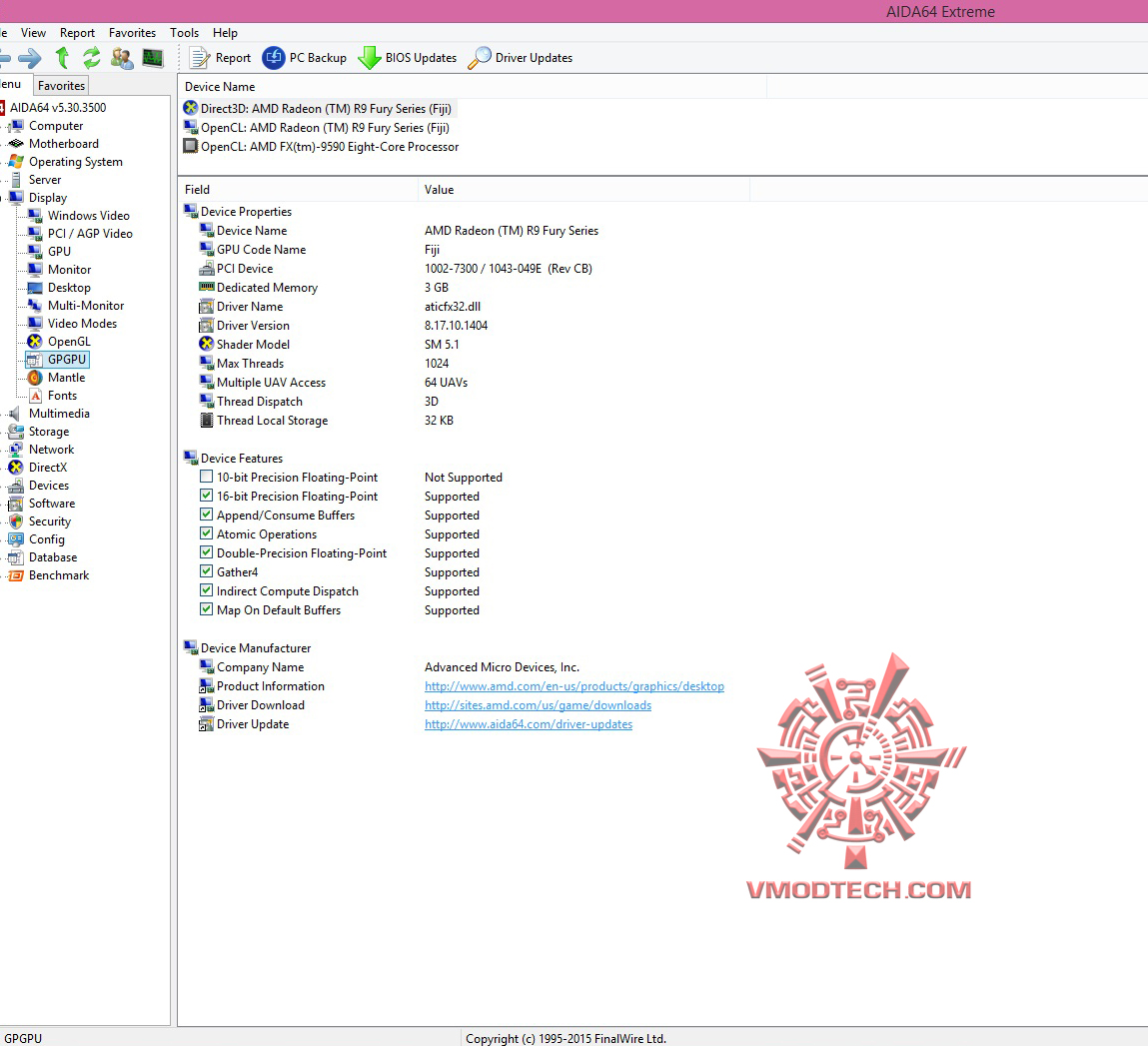Select Storage in the tree
This screenshot has width=1148, height=1046.
pos(48,432)
